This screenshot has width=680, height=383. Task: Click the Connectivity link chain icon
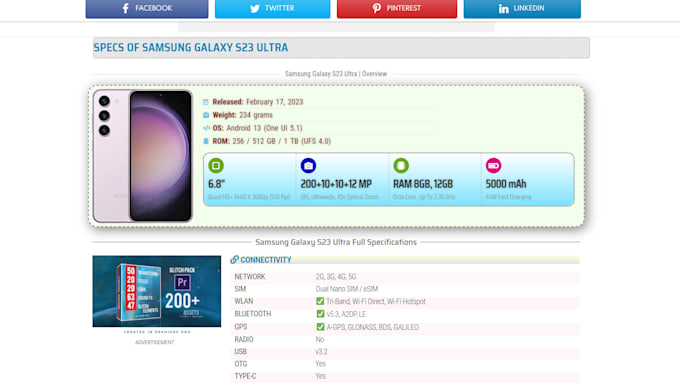point(234,259)
